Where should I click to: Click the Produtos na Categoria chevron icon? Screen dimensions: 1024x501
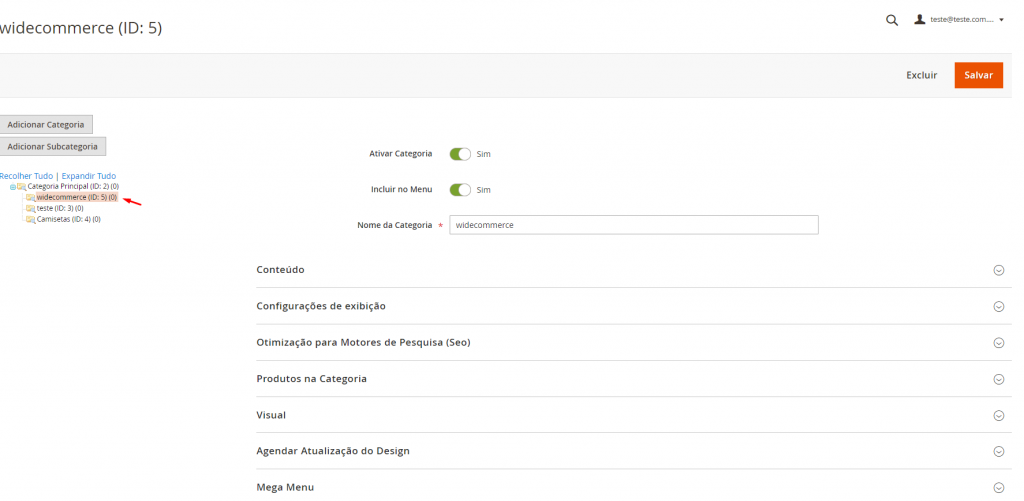pos(999,379)
